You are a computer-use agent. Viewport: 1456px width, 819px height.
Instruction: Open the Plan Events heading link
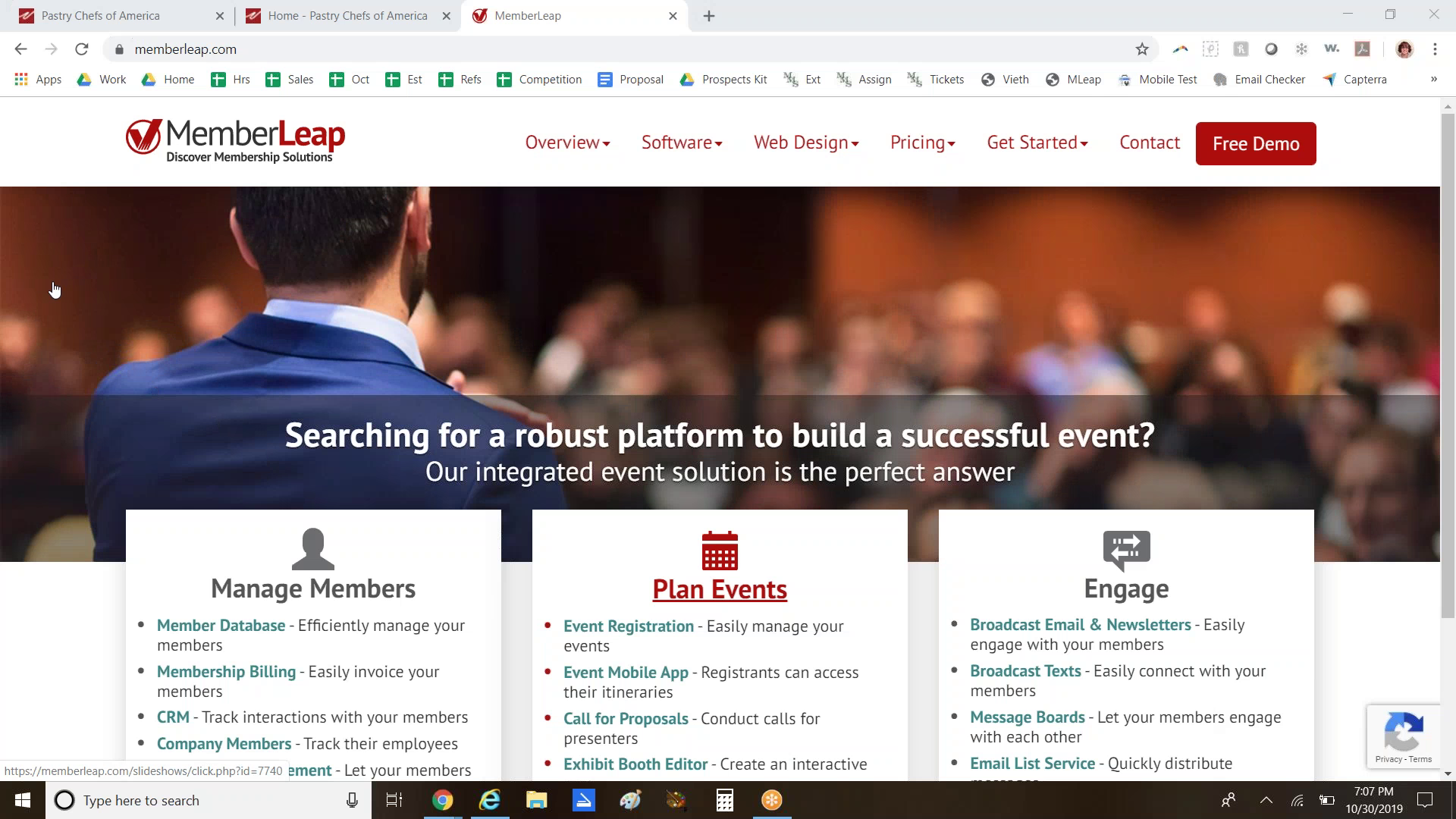click(x=720, y=589)
